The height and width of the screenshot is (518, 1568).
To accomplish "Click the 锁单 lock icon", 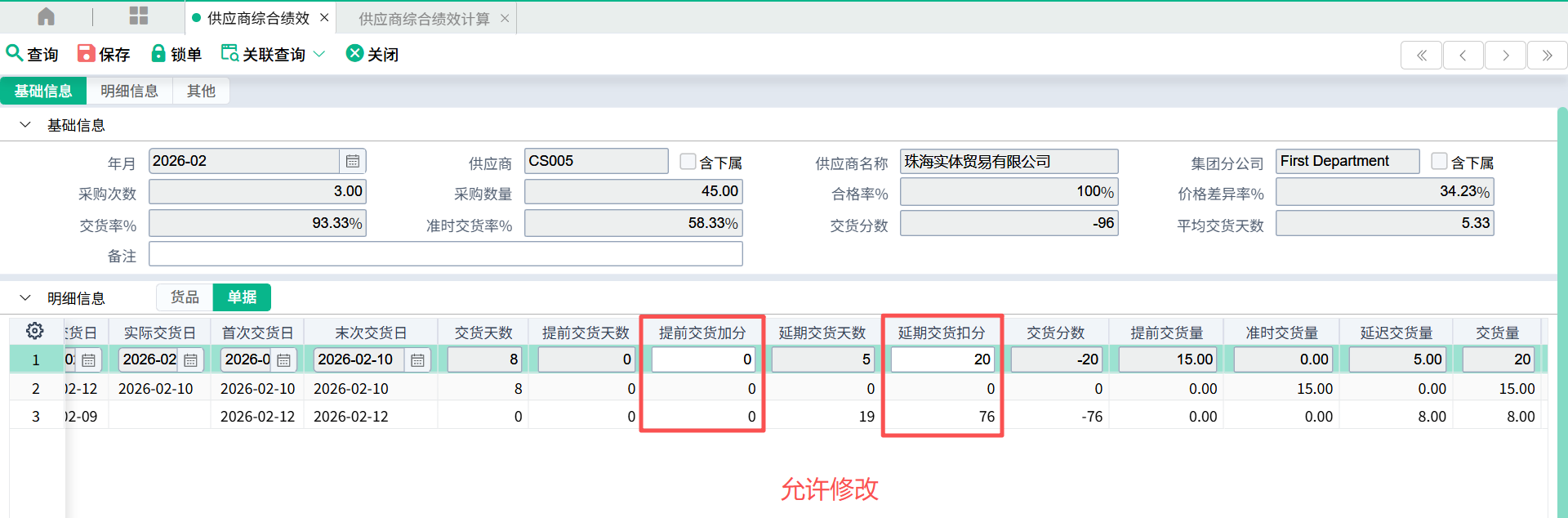I will click(x=158, y=53).
